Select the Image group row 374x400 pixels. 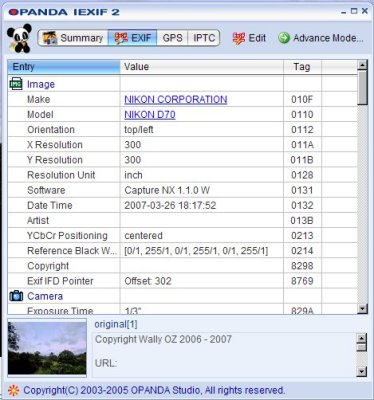[182, 84]
